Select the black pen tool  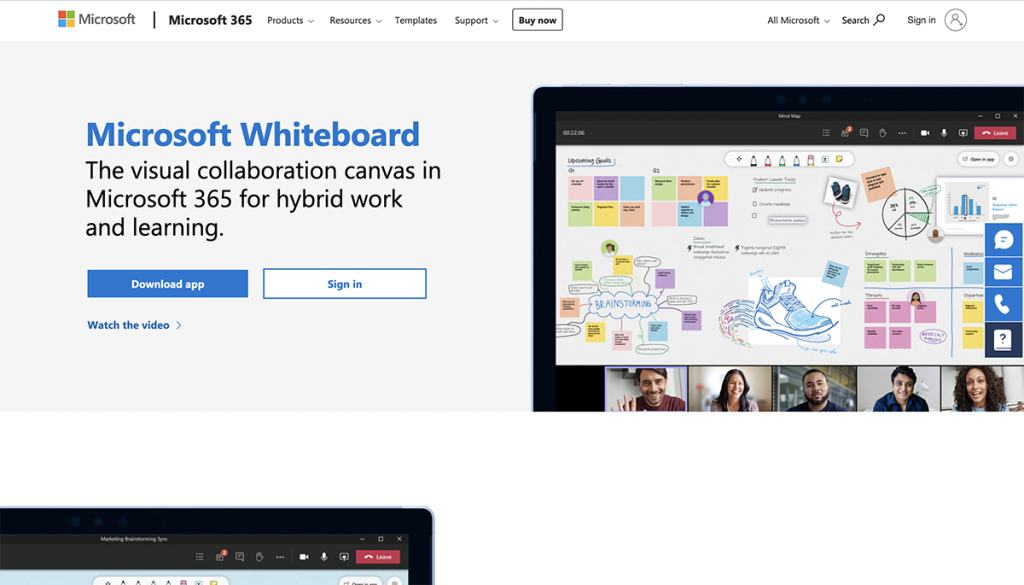[x=754, y=159]
